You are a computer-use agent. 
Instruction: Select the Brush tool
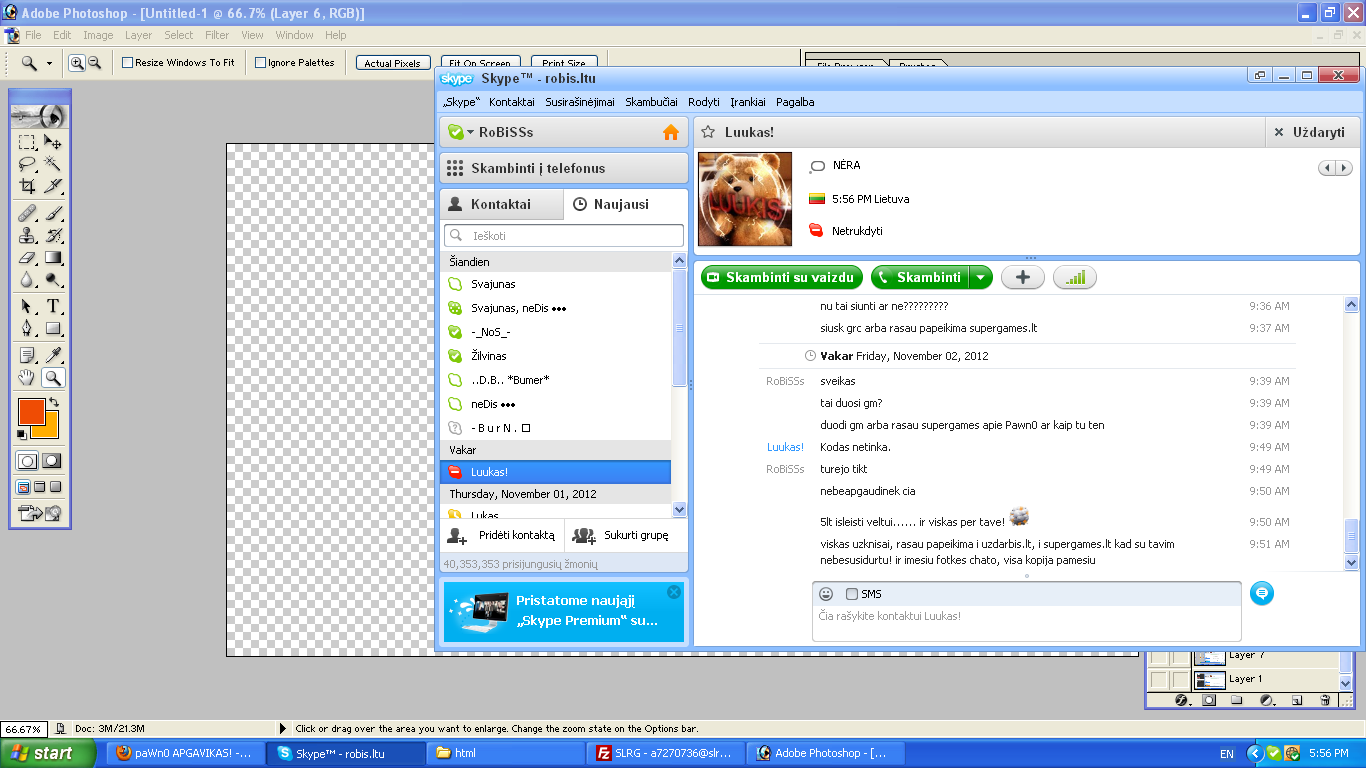53,213
